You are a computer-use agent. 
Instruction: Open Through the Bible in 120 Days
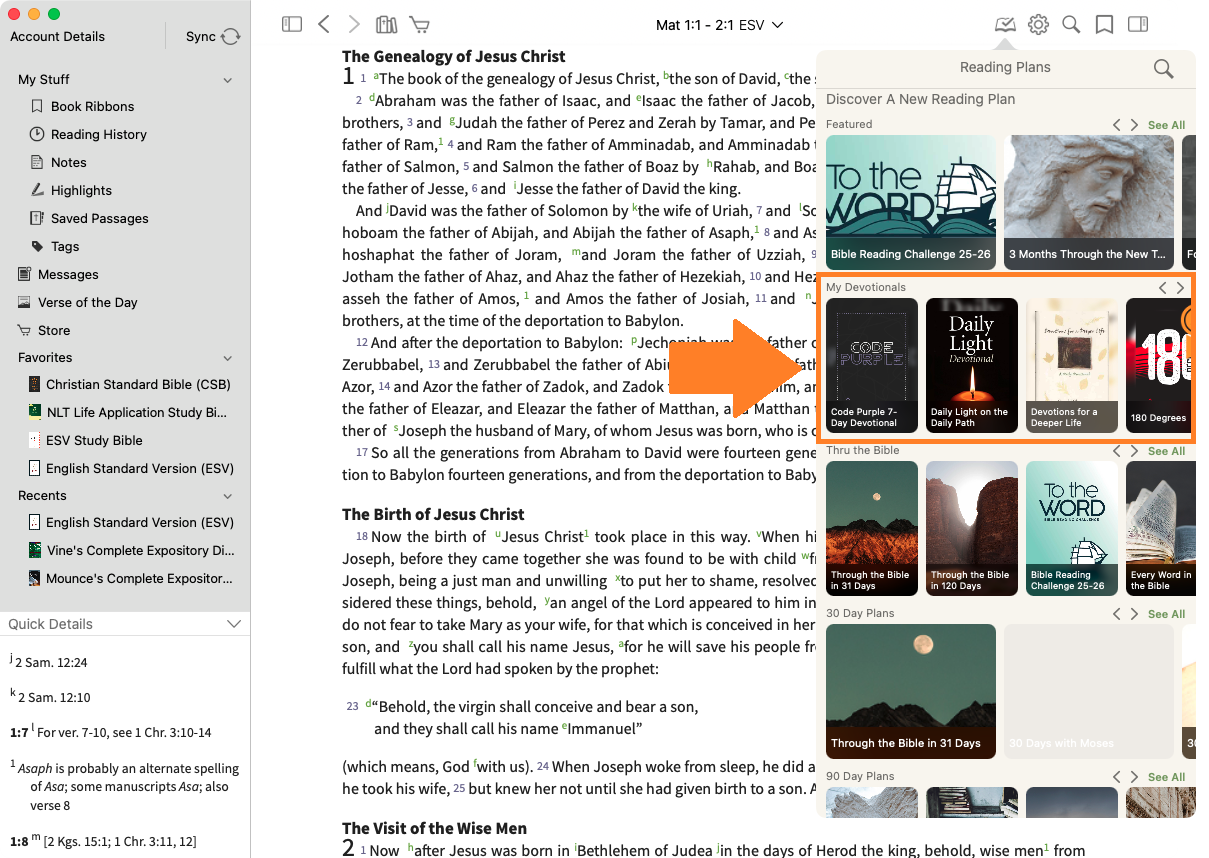click(972, 528)
